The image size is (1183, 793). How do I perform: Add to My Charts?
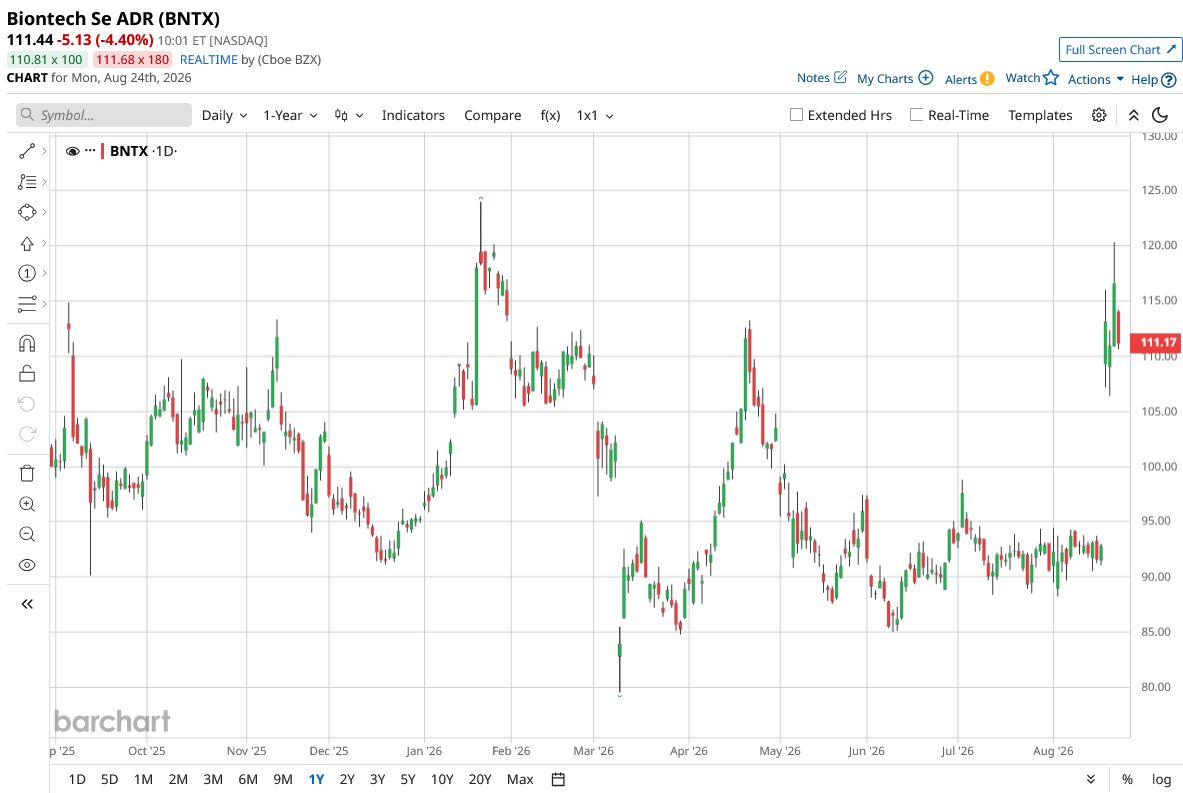(x=895, y=78)
